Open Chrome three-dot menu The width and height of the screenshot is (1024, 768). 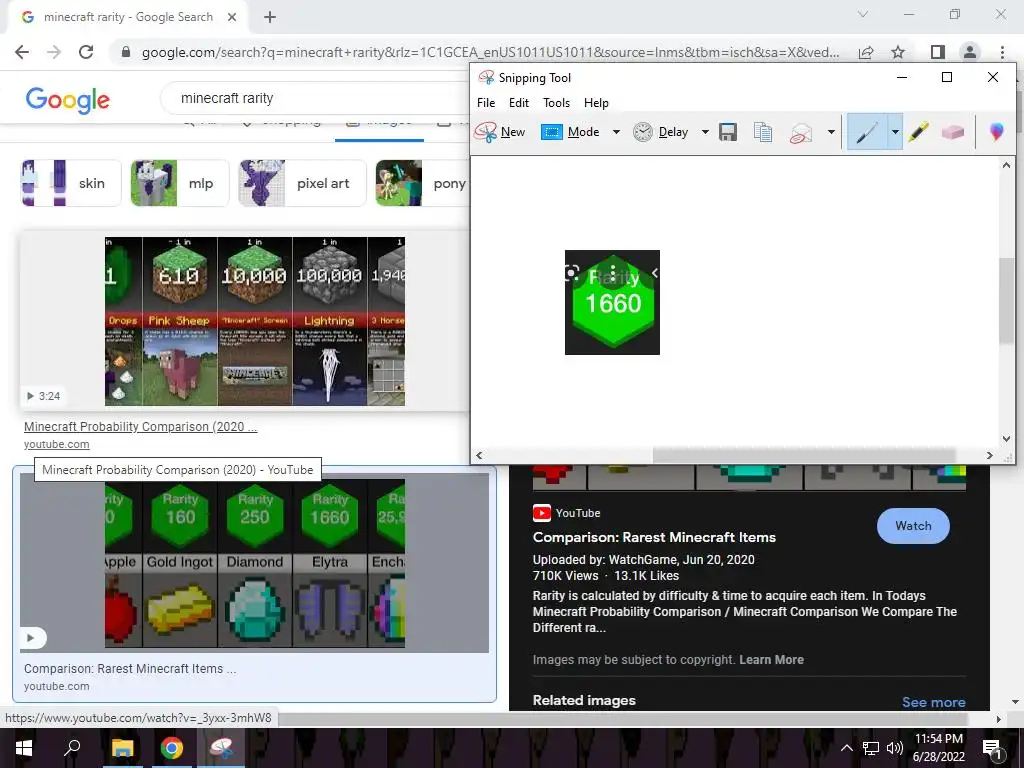[x=1002, y=52]
